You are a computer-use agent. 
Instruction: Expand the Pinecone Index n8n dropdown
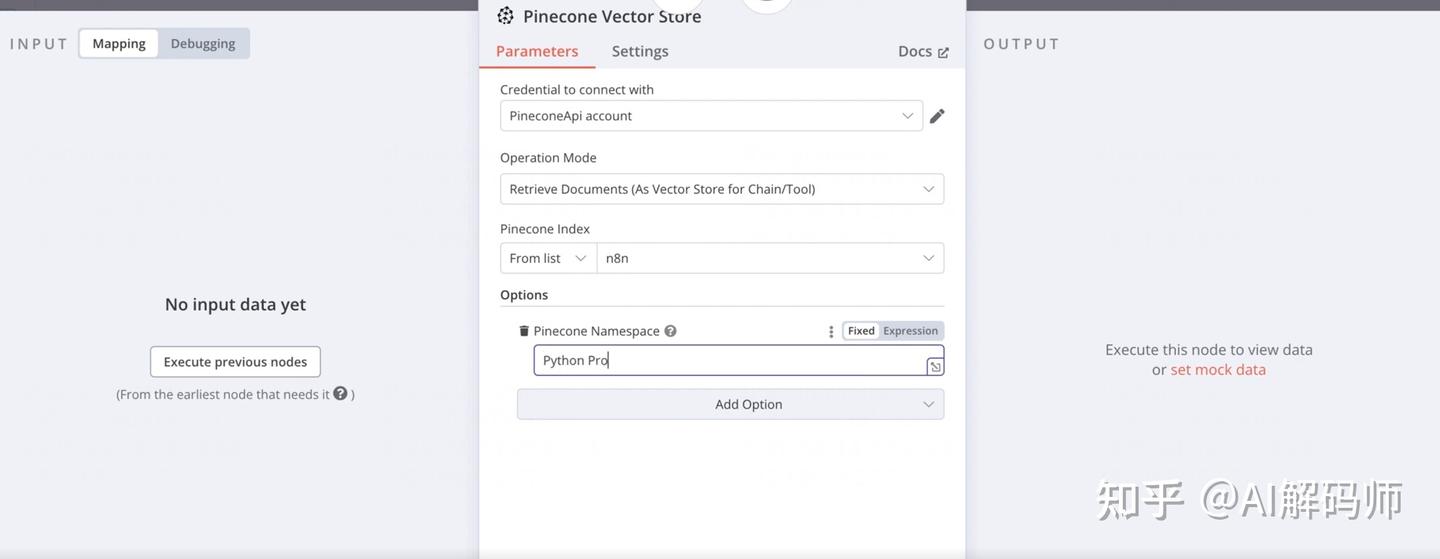point(770,258)
